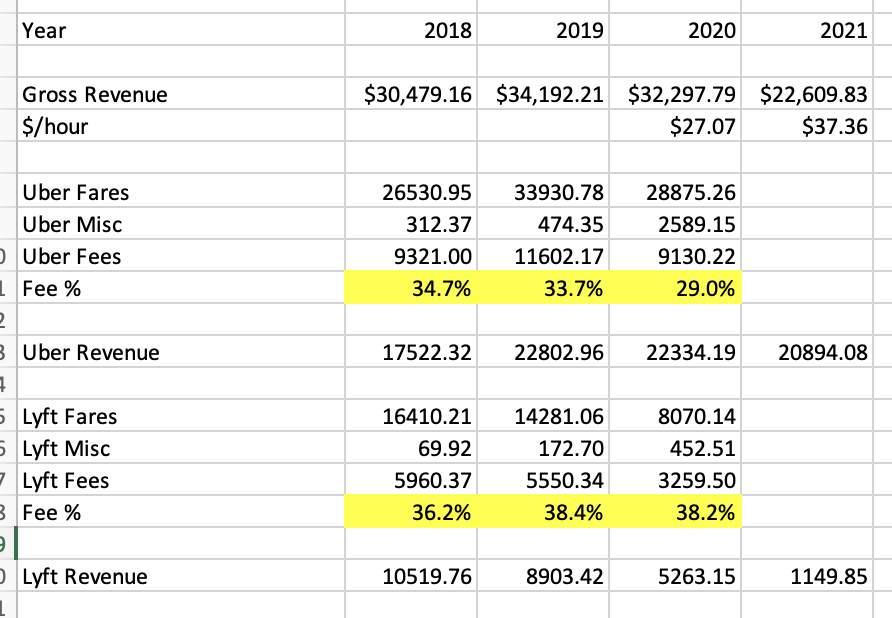Select Uber Revenue value 22334.19
Image resolution: width=892 pixels, height=618 pixels.
[x=675, y=352]
